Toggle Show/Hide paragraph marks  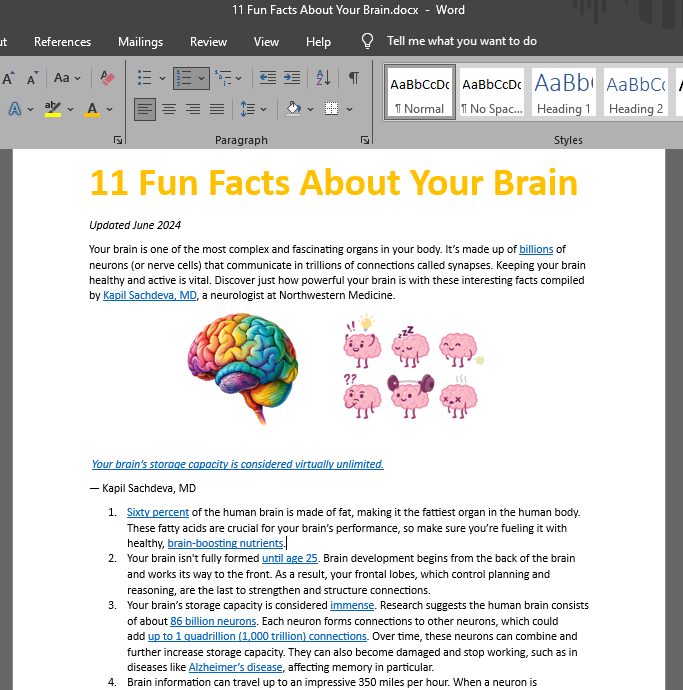(353, 77)
